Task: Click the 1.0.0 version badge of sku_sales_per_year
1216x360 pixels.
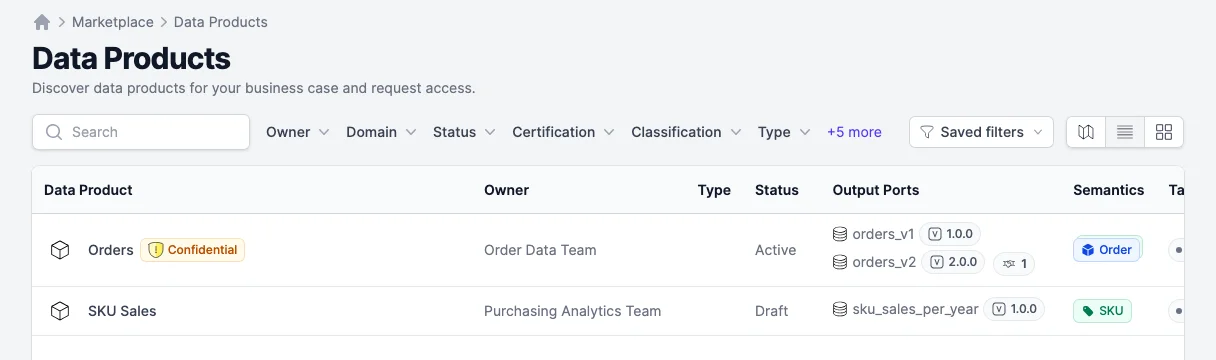Action: point(1014,309)
